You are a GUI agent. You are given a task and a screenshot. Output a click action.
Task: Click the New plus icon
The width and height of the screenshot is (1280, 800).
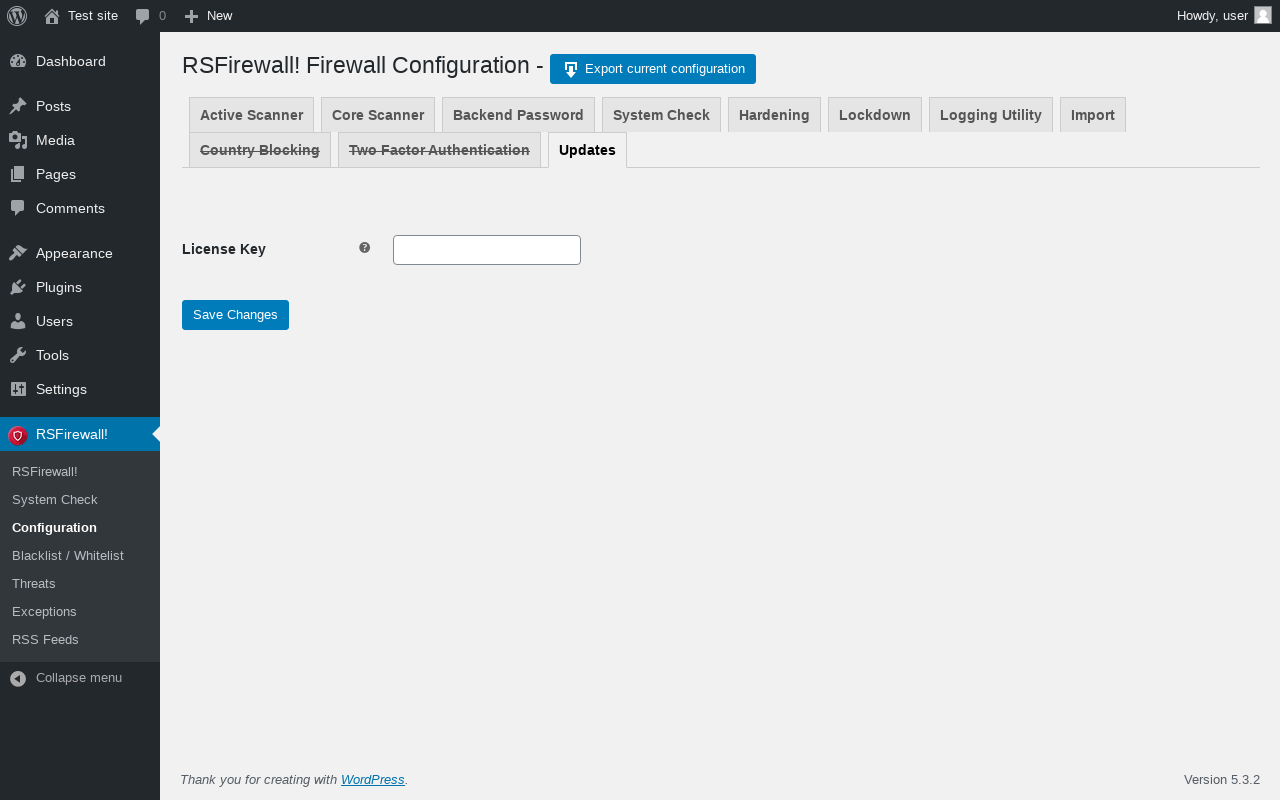point(191,16)
